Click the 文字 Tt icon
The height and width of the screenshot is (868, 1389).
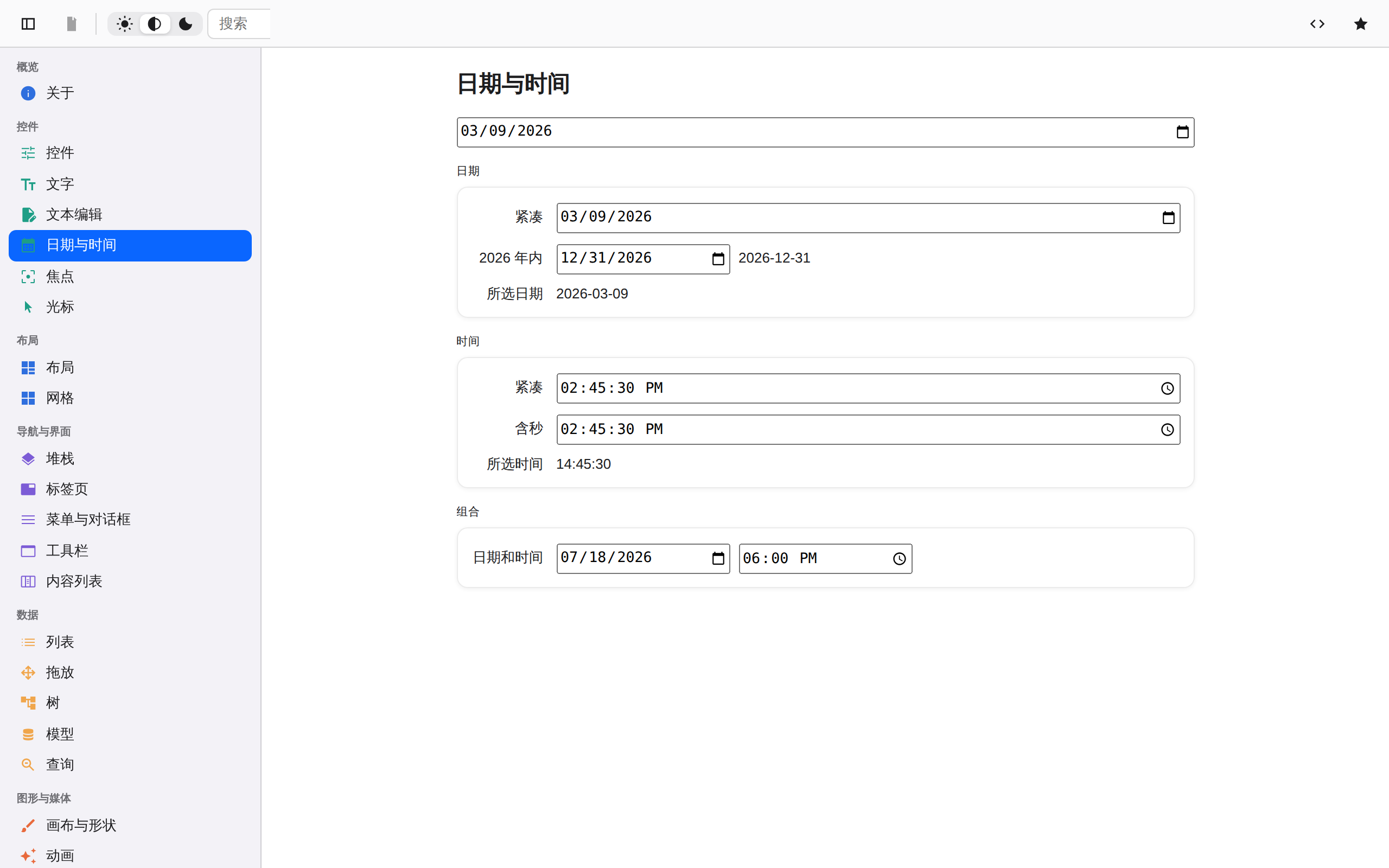(x=28, y=184)
